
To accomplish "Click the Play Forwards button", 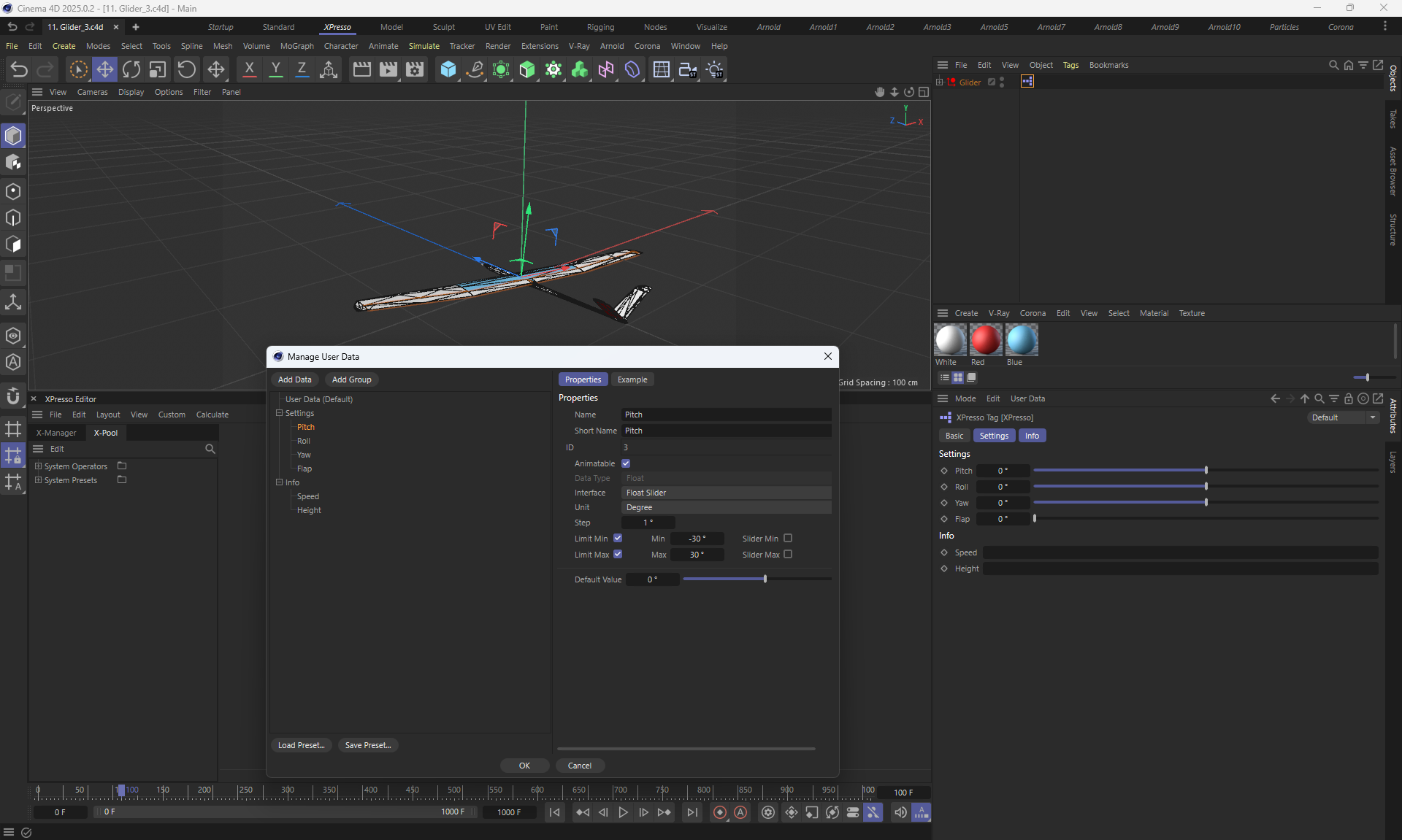I will pyautogui.click(x=623, y=812).
